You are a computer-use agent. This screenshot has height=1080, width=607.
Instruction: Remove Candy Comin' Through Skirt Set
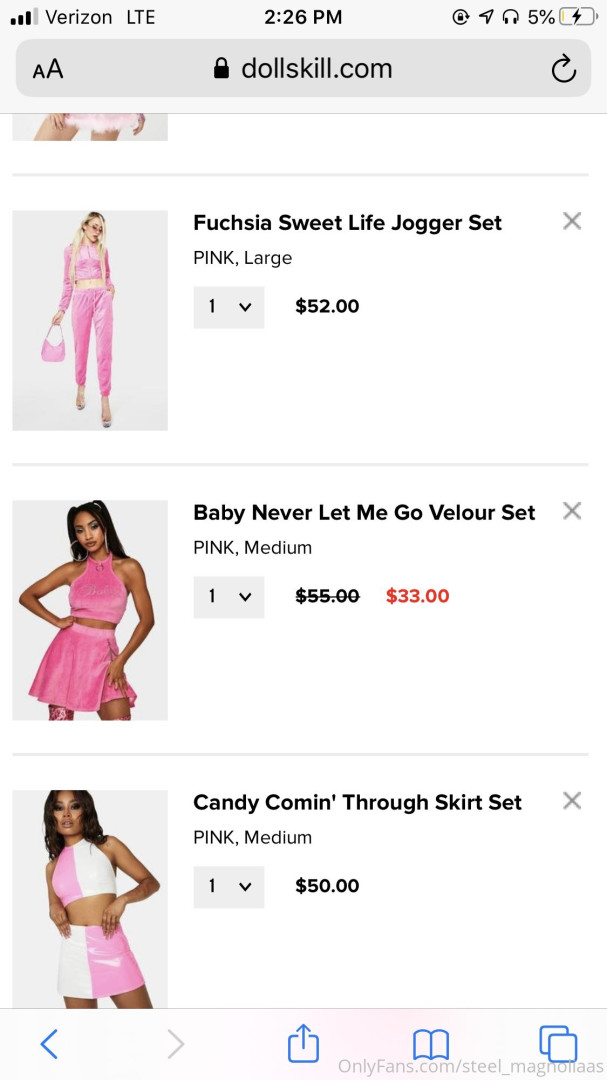pyautogui.click(x=572, y=800)
